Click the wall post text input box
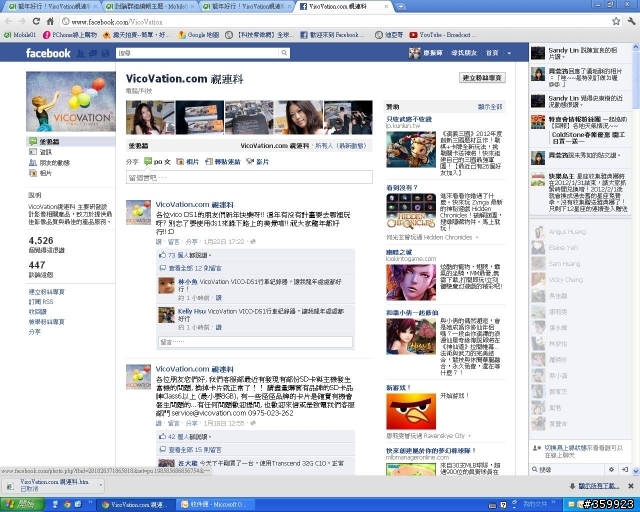 tap(249, 177)
